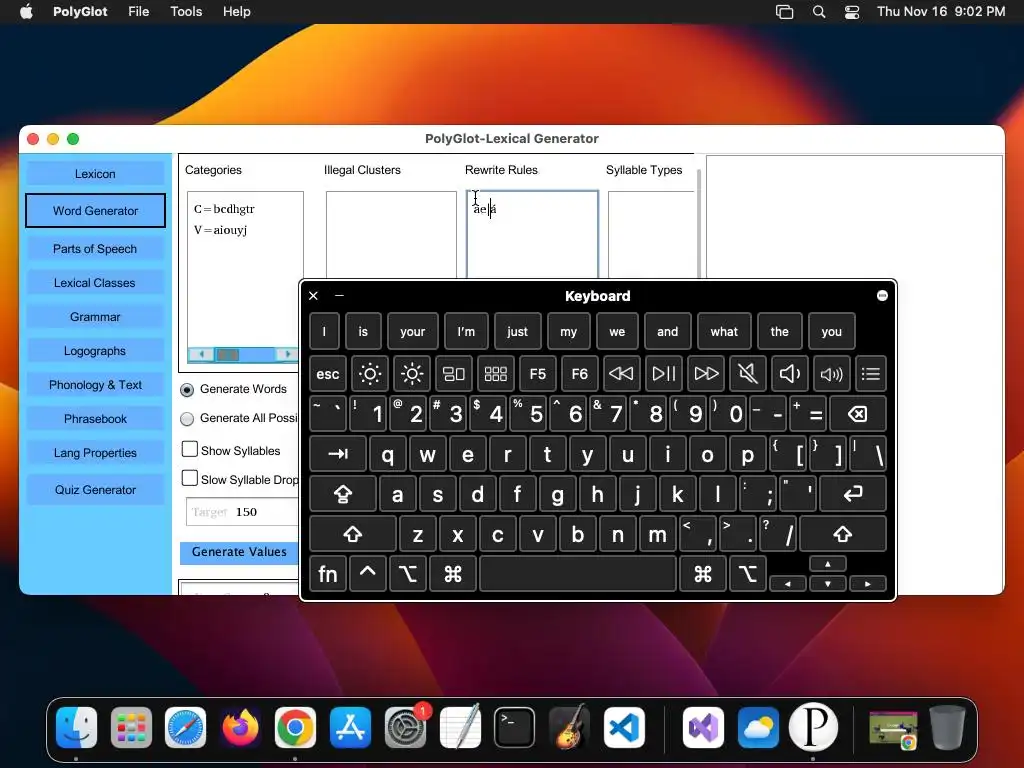The image size is (1024, 768).
Task: Click the Categories horizontal scrollbar thumb
Action: pos(228,355)
